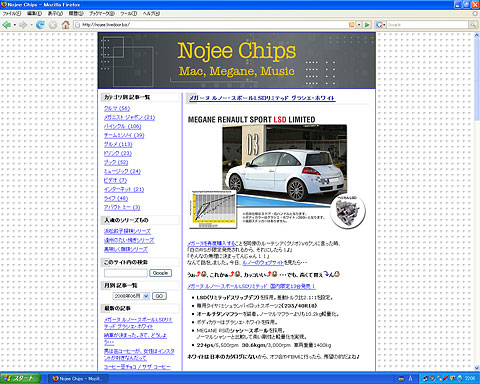480x384 pixels.
Task: Click the site search text field in sidebar
Action: 126,273
